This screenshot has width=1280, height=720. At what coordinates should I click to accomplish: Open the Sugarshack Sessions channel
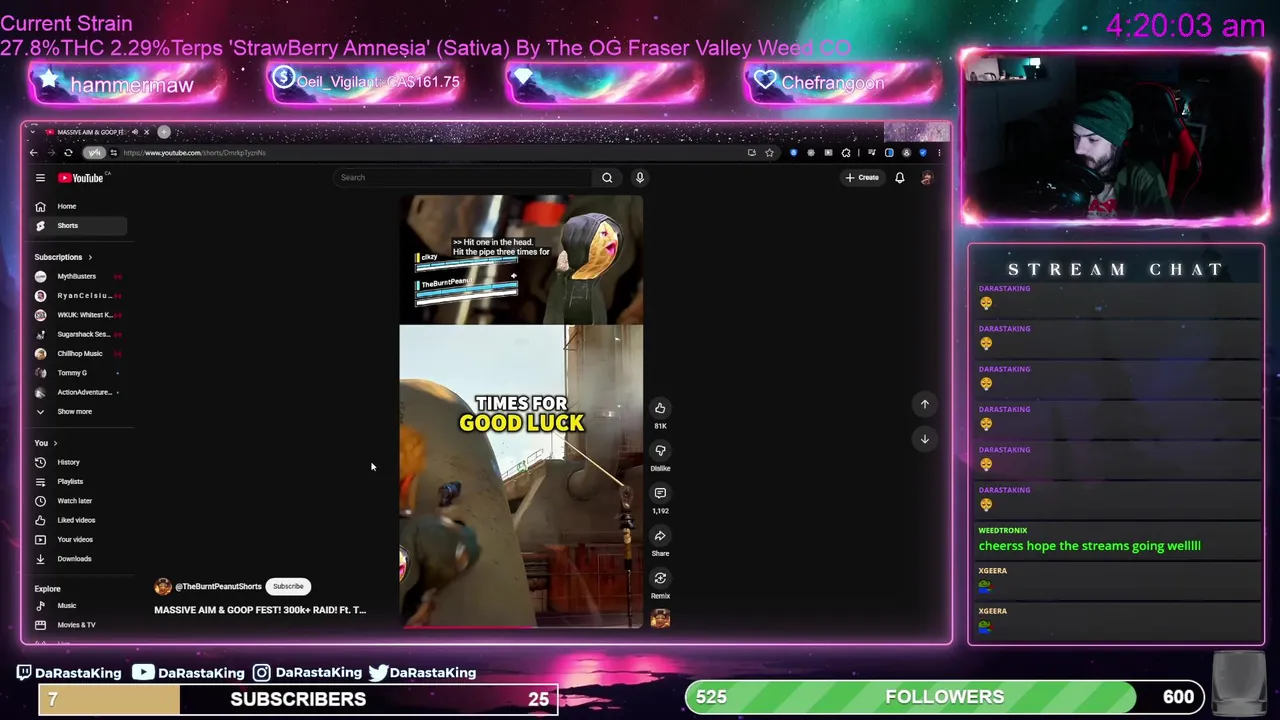point(77,334)
